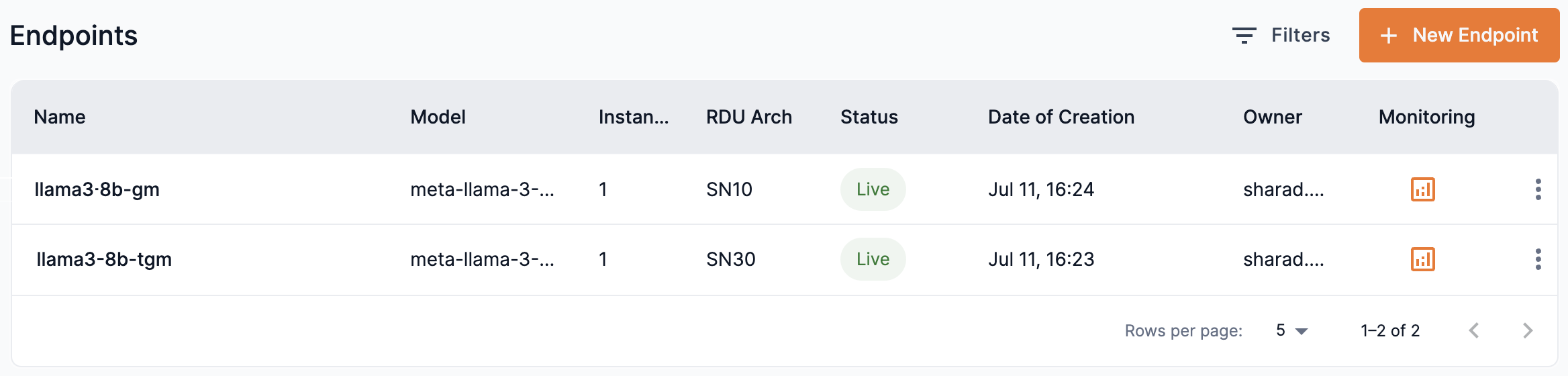Click the Live status badge of llama3-8b-tgm
This screenshot has height=376, width=1568.
pyautogui.click(x=873, y=259)
